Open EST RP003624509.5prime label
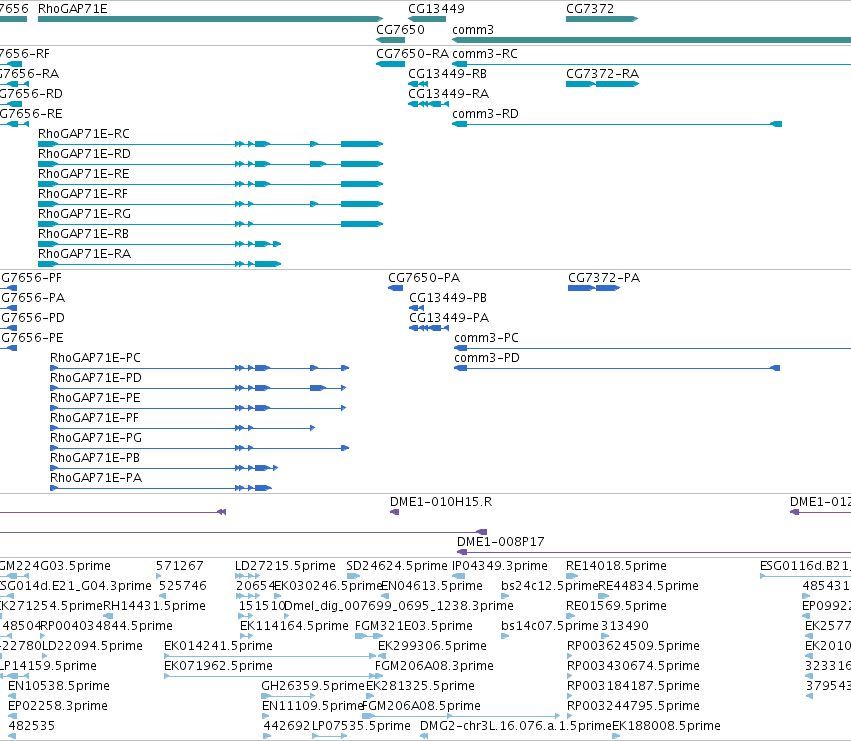 tap(633, 646)
